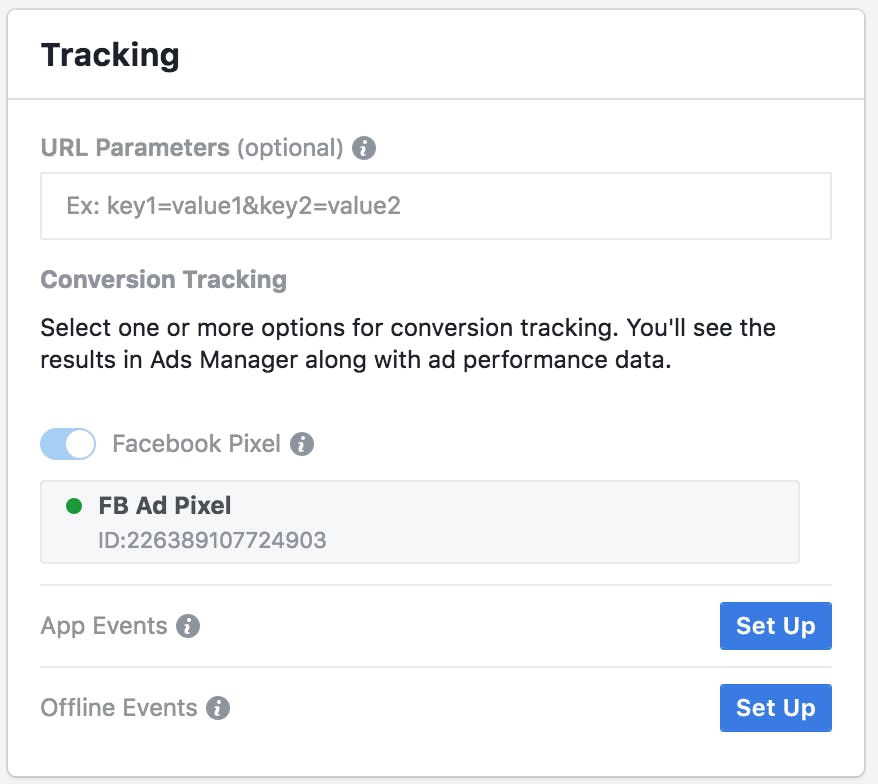Image resolution: width=878 pixels, height=784 pixels.
Task: Focus the URL Parameters input field
Action: tap(435, 206)
